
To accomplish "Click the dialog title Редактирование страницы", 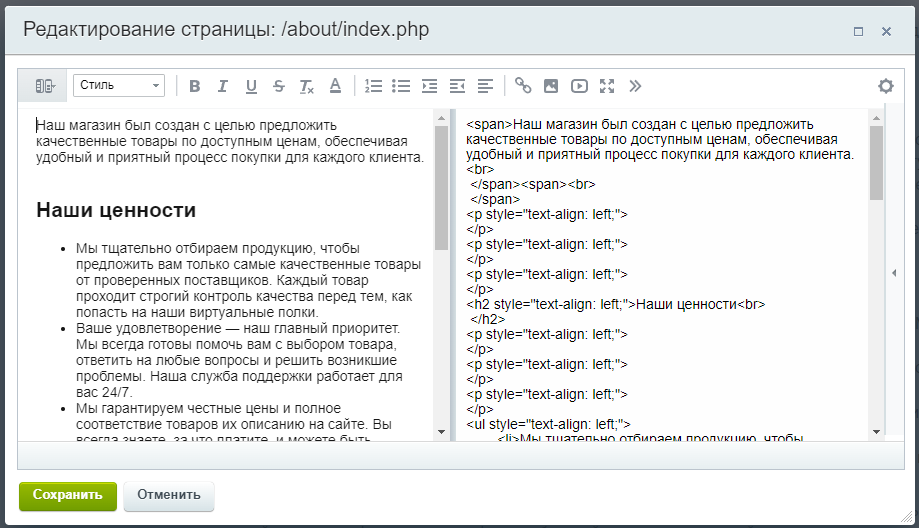I will (x=226, y=29).
